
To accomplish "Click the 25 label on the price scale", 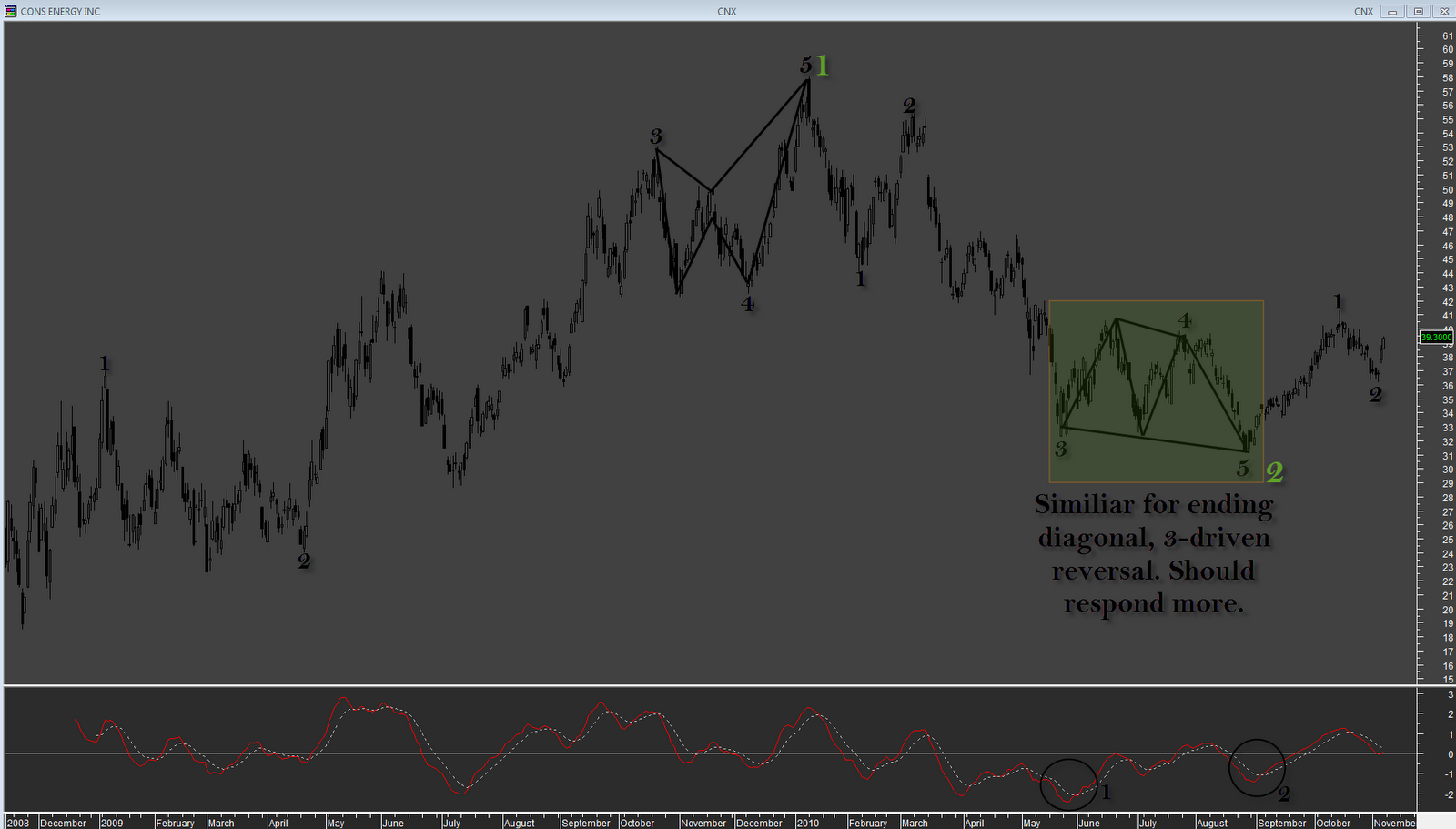I will [x=1448, y=541].
